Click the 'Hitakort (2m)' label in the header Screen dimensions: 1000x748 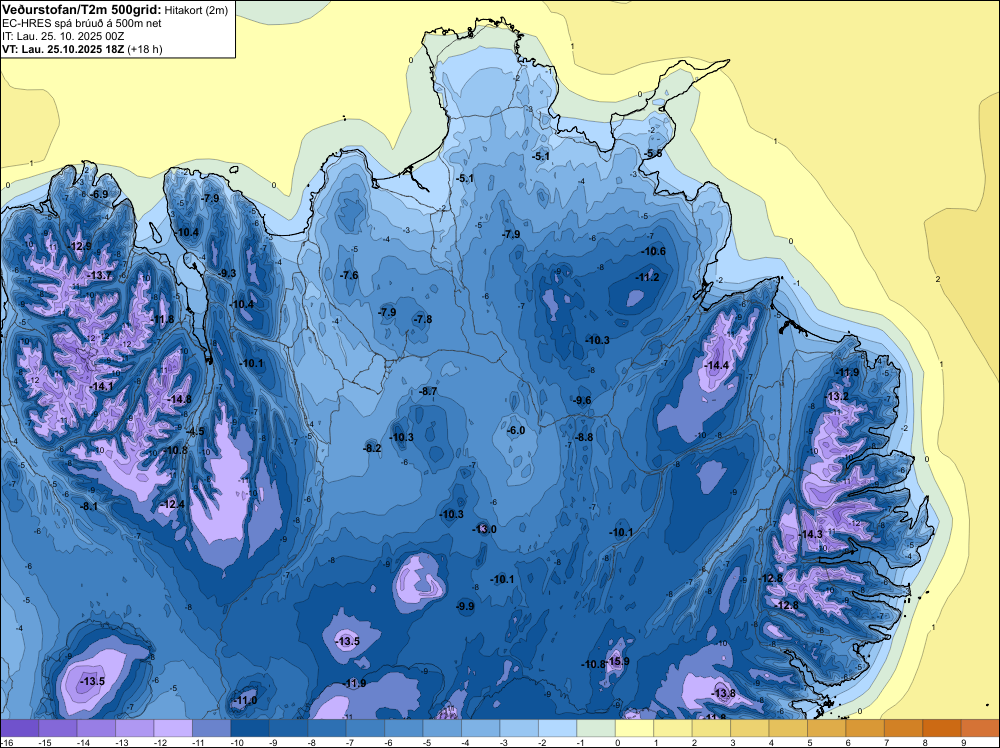click(x=196, y=10)
